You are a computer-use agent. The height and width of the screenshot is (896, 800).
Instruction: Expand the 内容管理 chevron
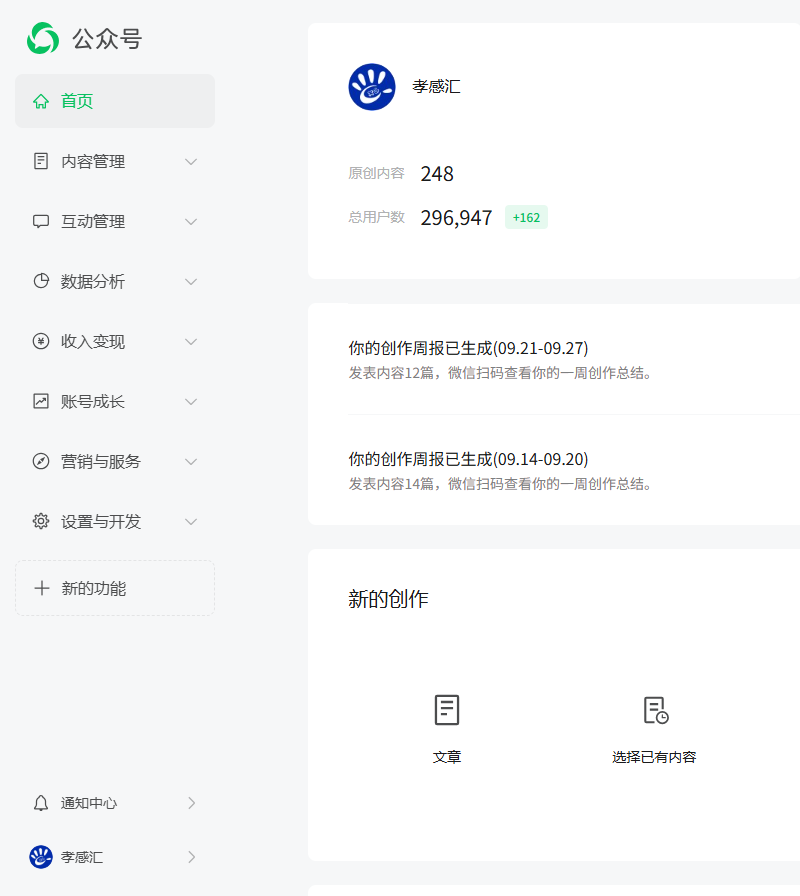191,162
